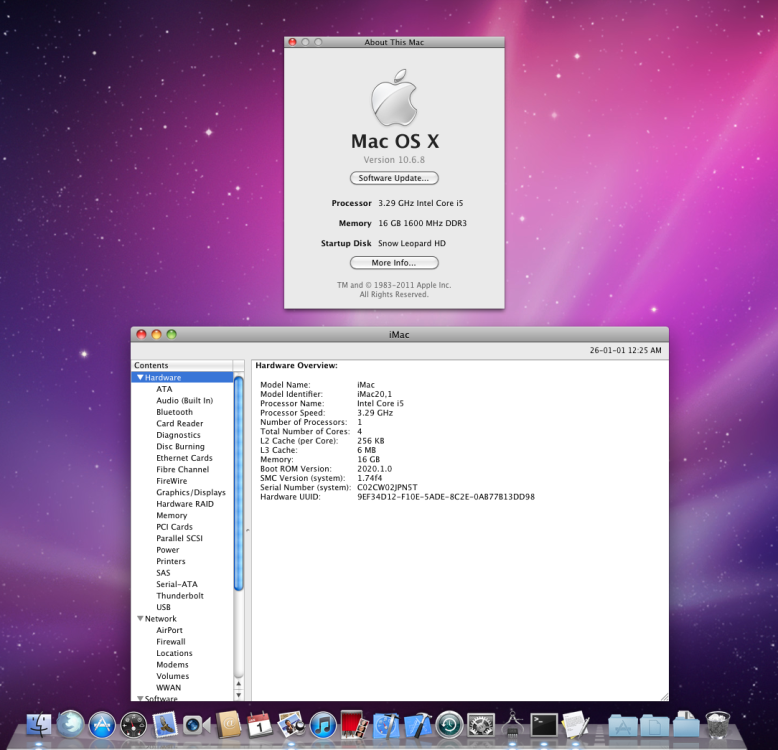Screen dimensions: 778x750
Task: Open System Preferences gear icon
Action: tap(481, 725)
